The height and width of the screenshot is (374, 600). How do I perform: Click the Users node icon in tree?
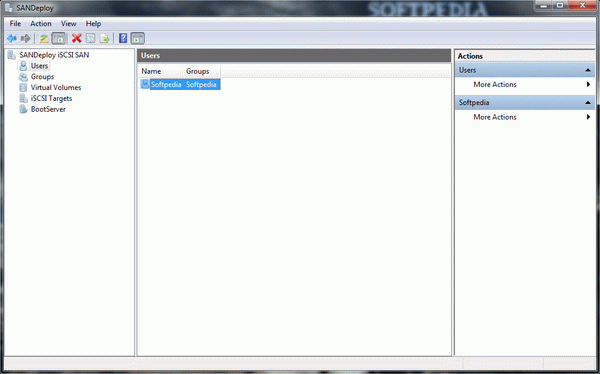pos(23,66)
